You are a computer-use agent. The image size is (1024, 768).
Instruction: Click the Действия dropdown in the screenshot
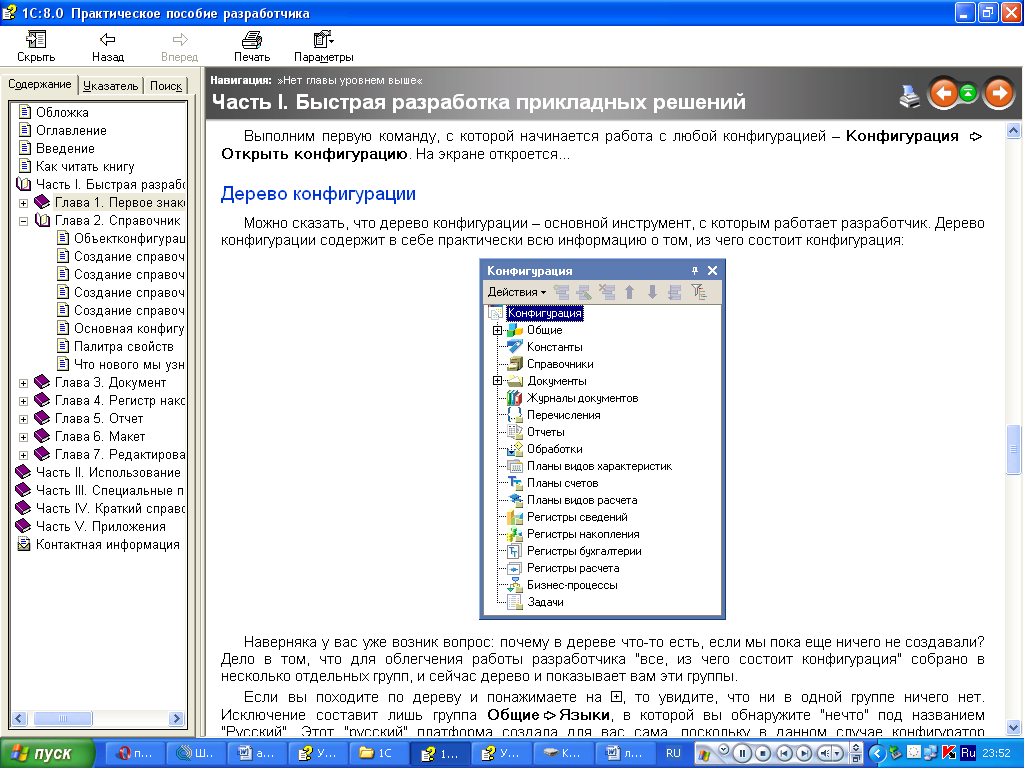[x=516, y=292]
